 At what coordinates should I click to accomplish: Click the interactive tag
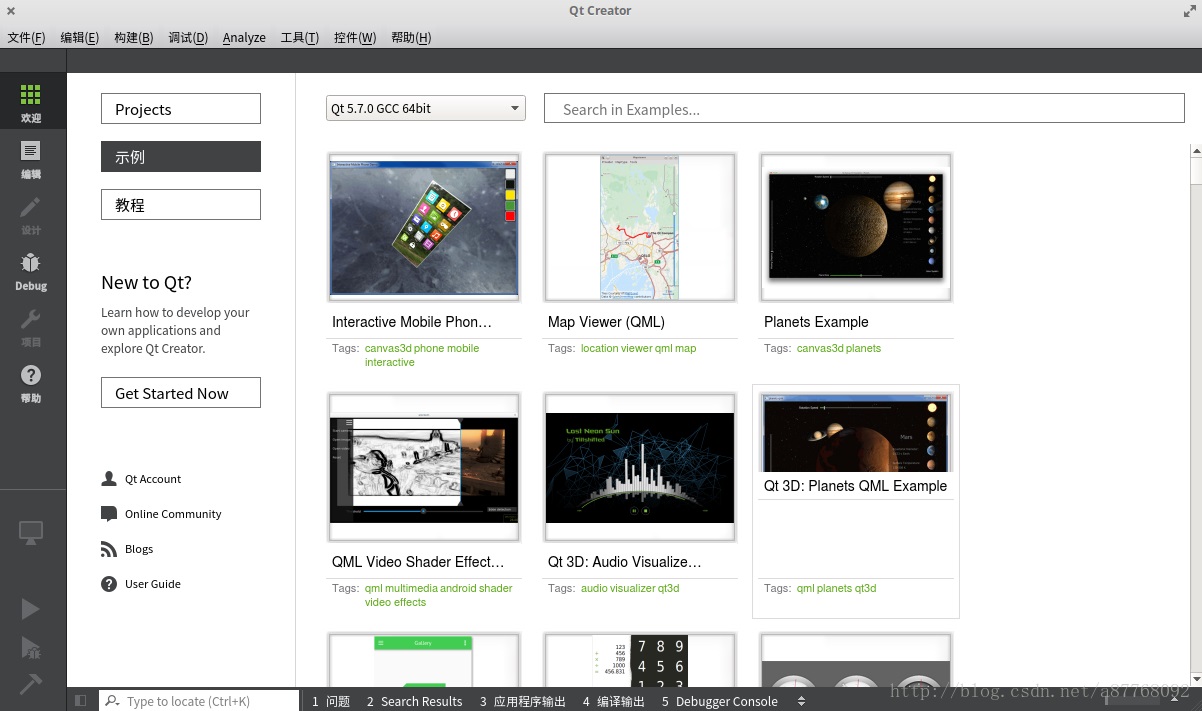coord(390,362)
